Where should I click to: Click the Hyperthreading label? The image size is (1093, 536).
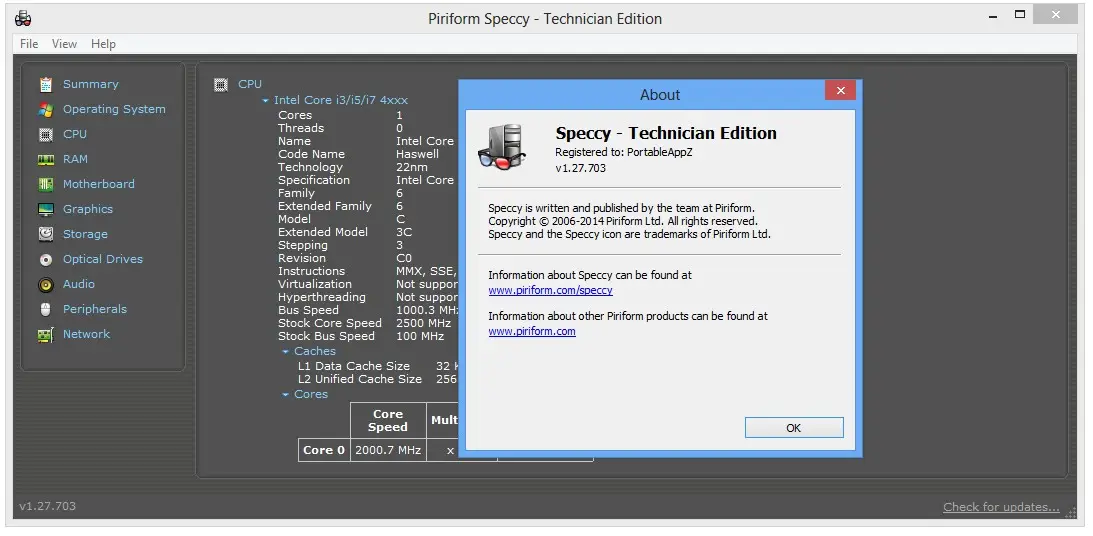click(322, 298)
